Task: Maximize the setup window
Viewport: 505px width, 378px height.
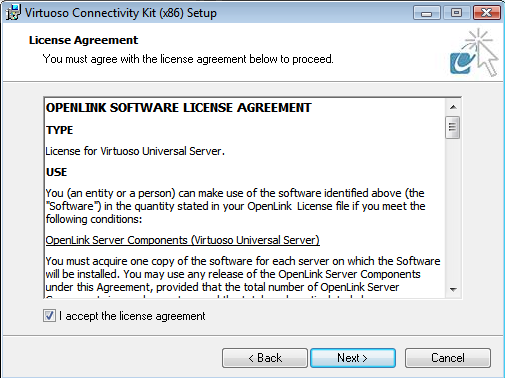Action: pos(456,13)
